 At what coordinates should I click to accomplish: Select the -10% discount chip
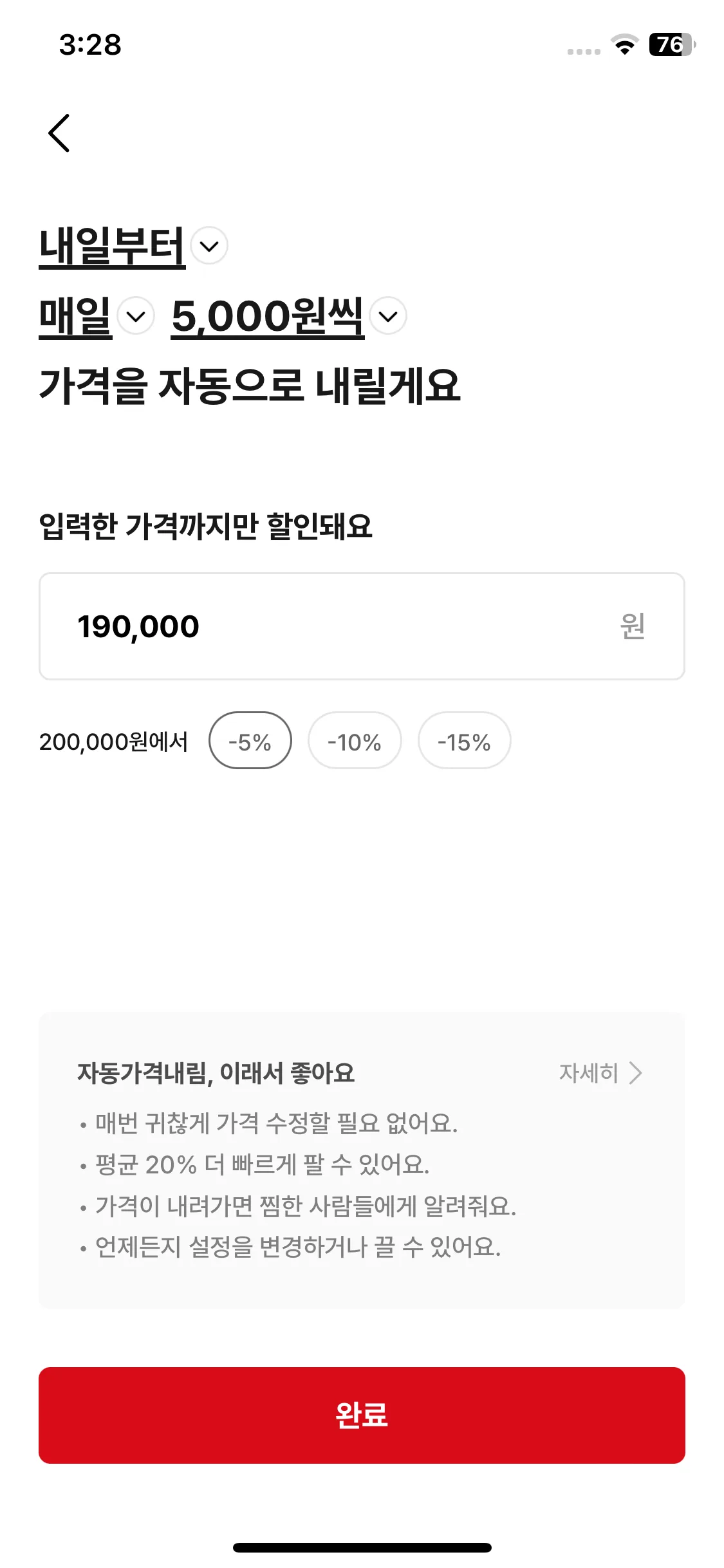point(355,741)
